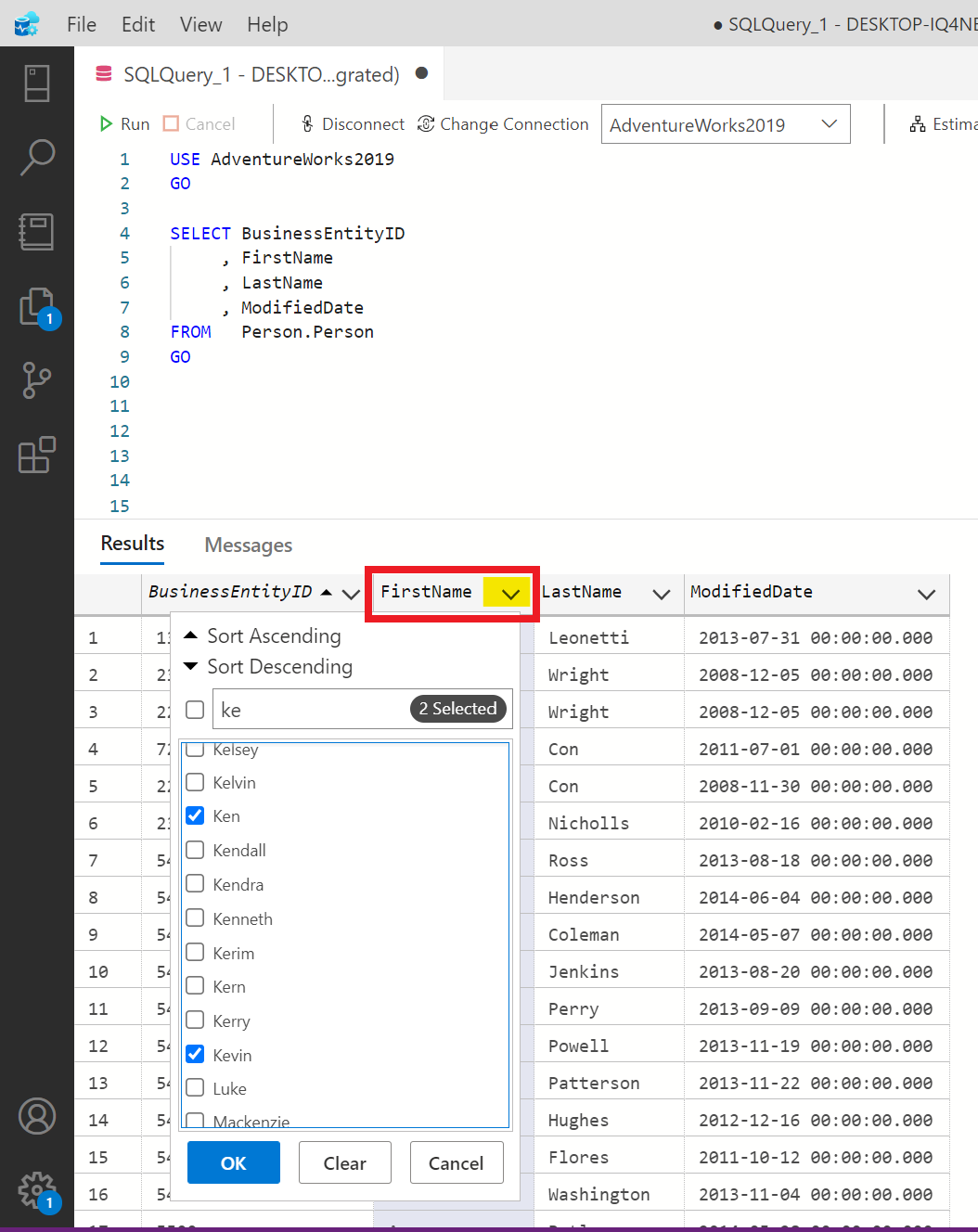Check the Kendall checkbox

pyautogui.click(x=195, y=850)
